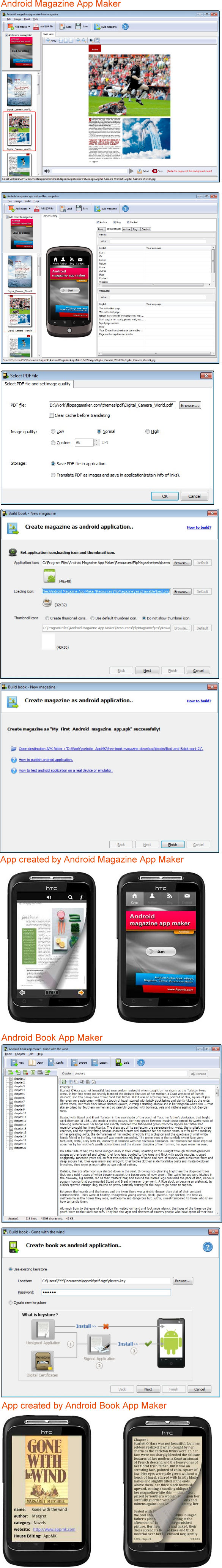The image size is (222, 1568).
Task: Toggle Add cover to magazine in the page view window
Action: click(x=19, y=35)
